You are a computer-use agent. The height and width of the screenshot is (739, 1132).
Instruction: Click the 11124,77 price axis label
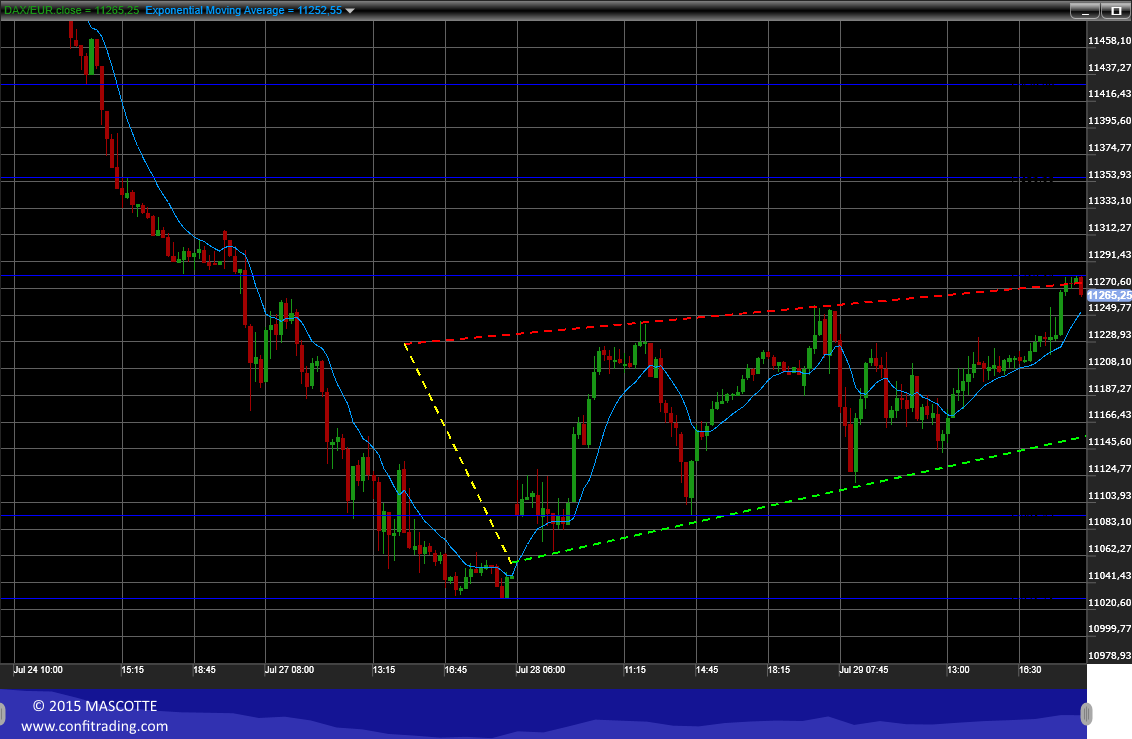coord(1109,468)
